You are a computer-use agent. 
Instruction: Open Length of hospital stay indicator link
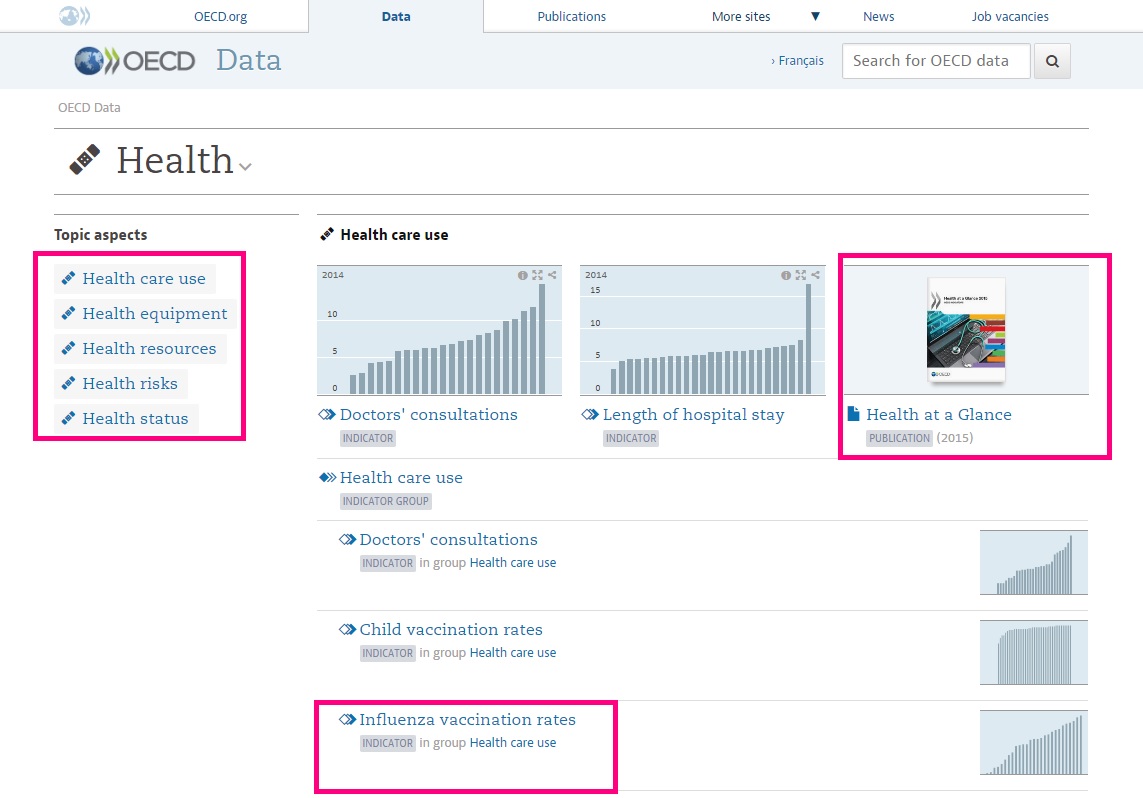point(693,415)
